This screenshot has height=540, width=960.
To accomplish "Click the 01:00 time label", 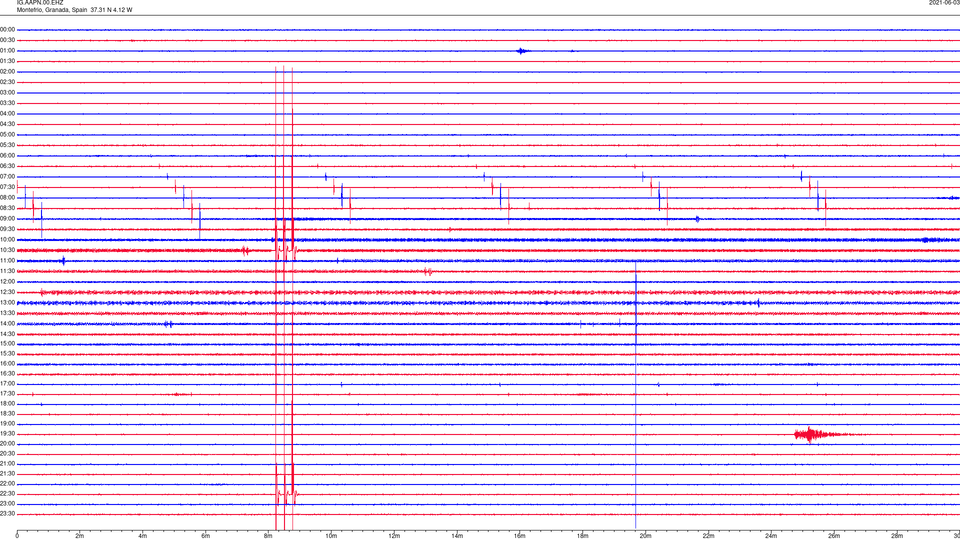I will point(7,51).
